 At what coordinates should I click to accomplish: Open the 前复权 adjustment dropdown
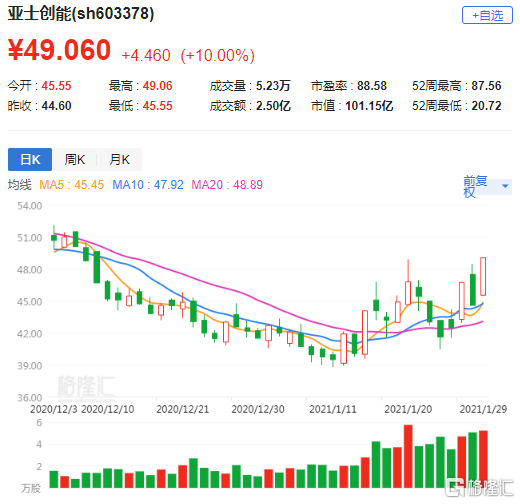tap(487, 186)
